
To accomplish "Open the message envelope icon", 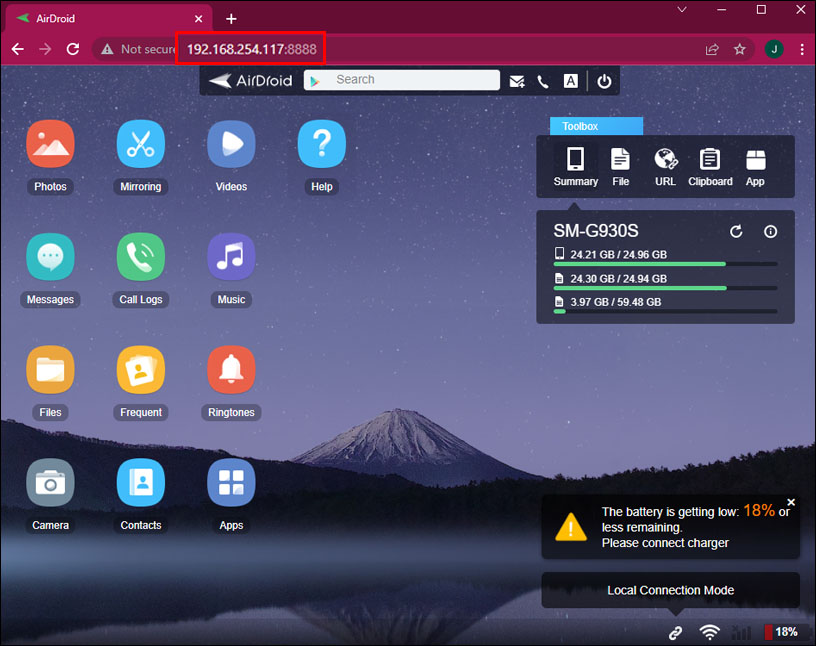I will 517,81.
